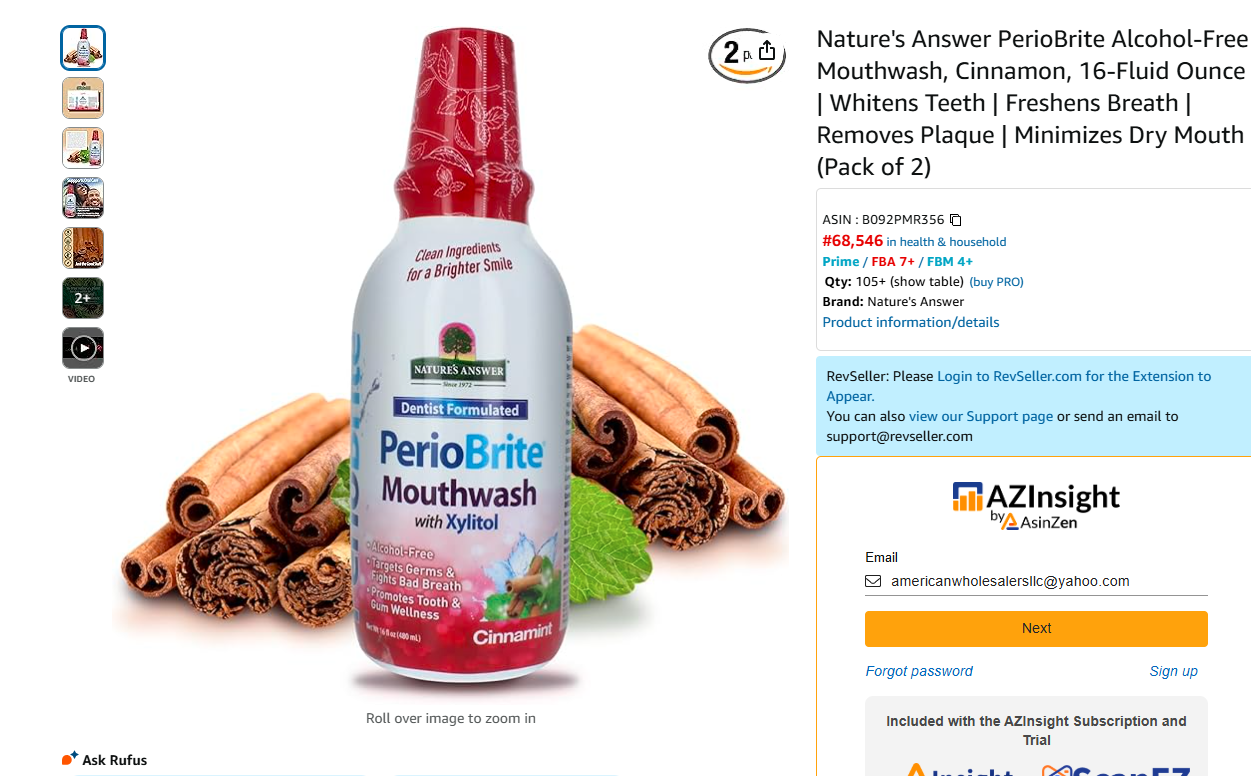
Task: Click the 2-pack Amazon smile badge
Action: (735, 55)
